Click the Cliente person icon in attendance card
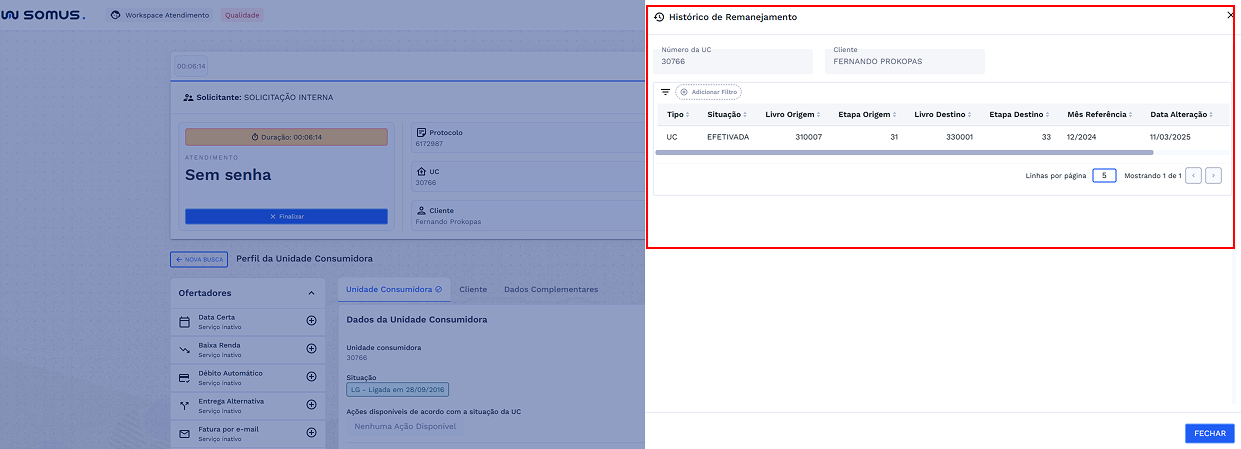The height and width of the screenshot is (449, 1241). pyautogui.click(x=421, y=211)
